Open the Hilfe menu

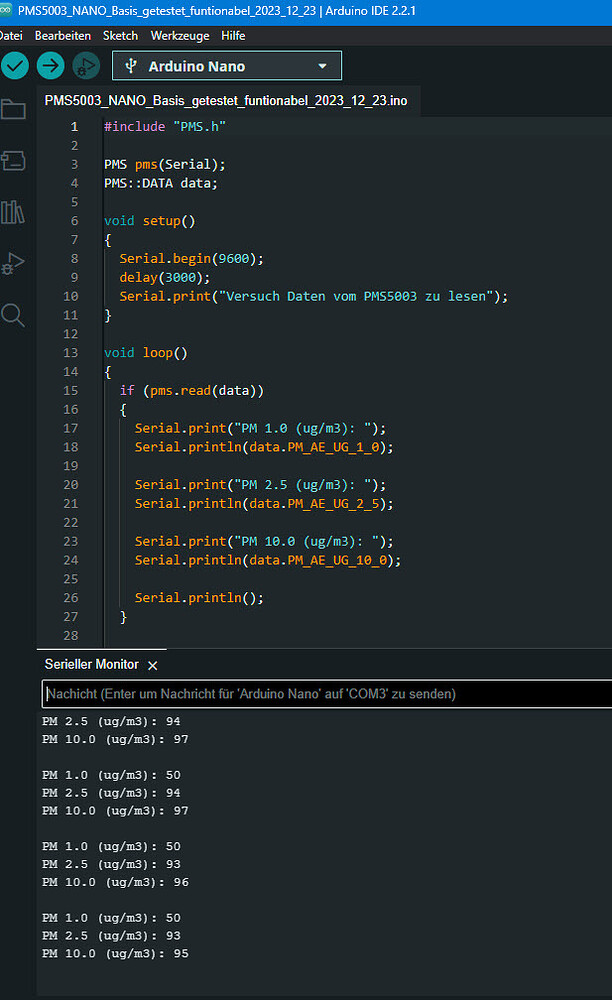pyautogui.click(x=233, y=35)
